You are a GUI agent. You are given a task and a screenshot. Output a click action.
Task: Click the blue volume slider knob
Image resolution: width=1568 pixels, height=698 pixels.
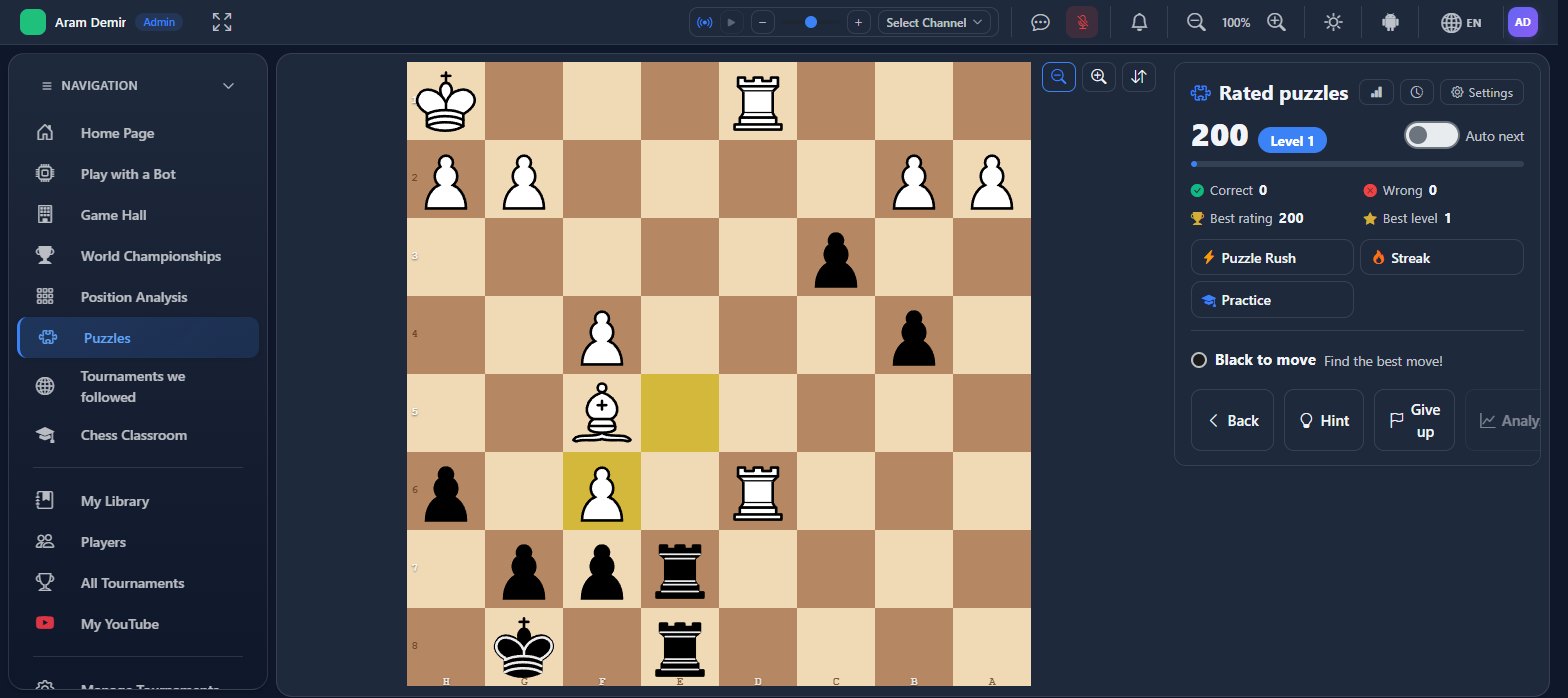point(810,22)
